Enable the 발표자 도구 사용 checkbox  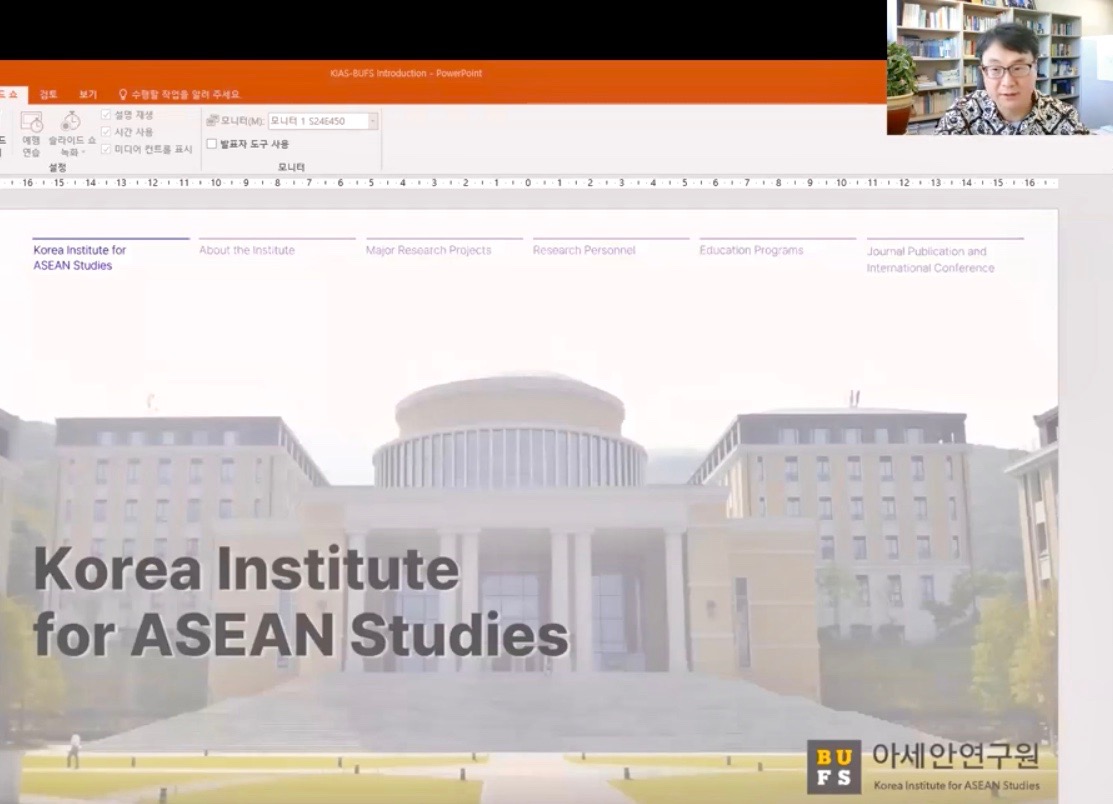coord(211,144)
